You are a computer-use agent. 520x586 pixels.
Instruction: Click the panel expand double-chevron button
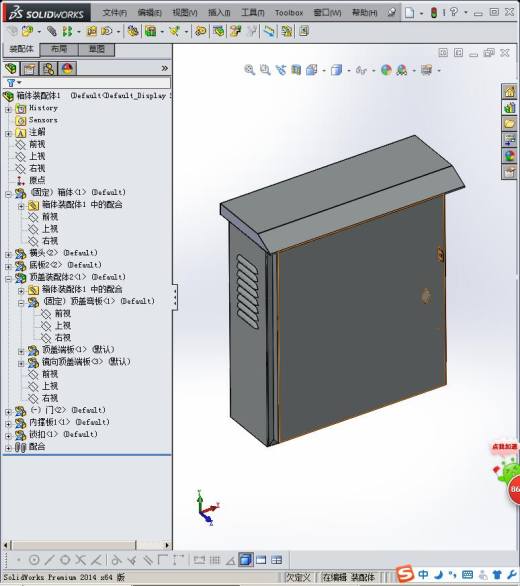[164, 68]
